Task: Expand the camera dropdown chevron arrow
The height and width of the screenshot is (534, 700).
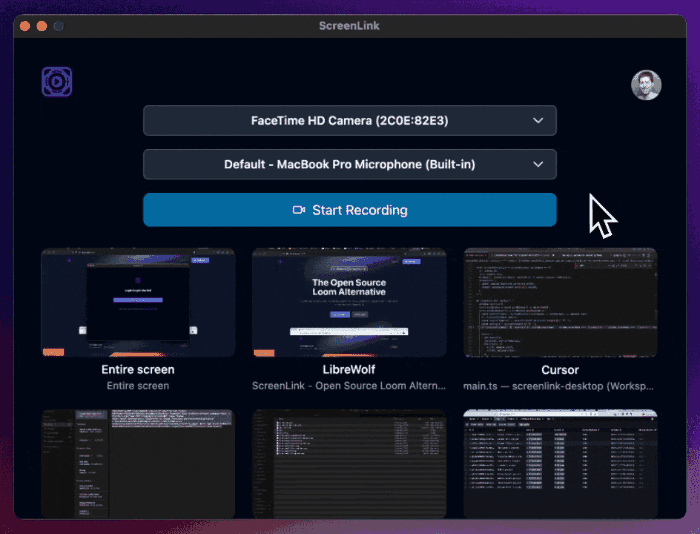Action: click(538, 121)
